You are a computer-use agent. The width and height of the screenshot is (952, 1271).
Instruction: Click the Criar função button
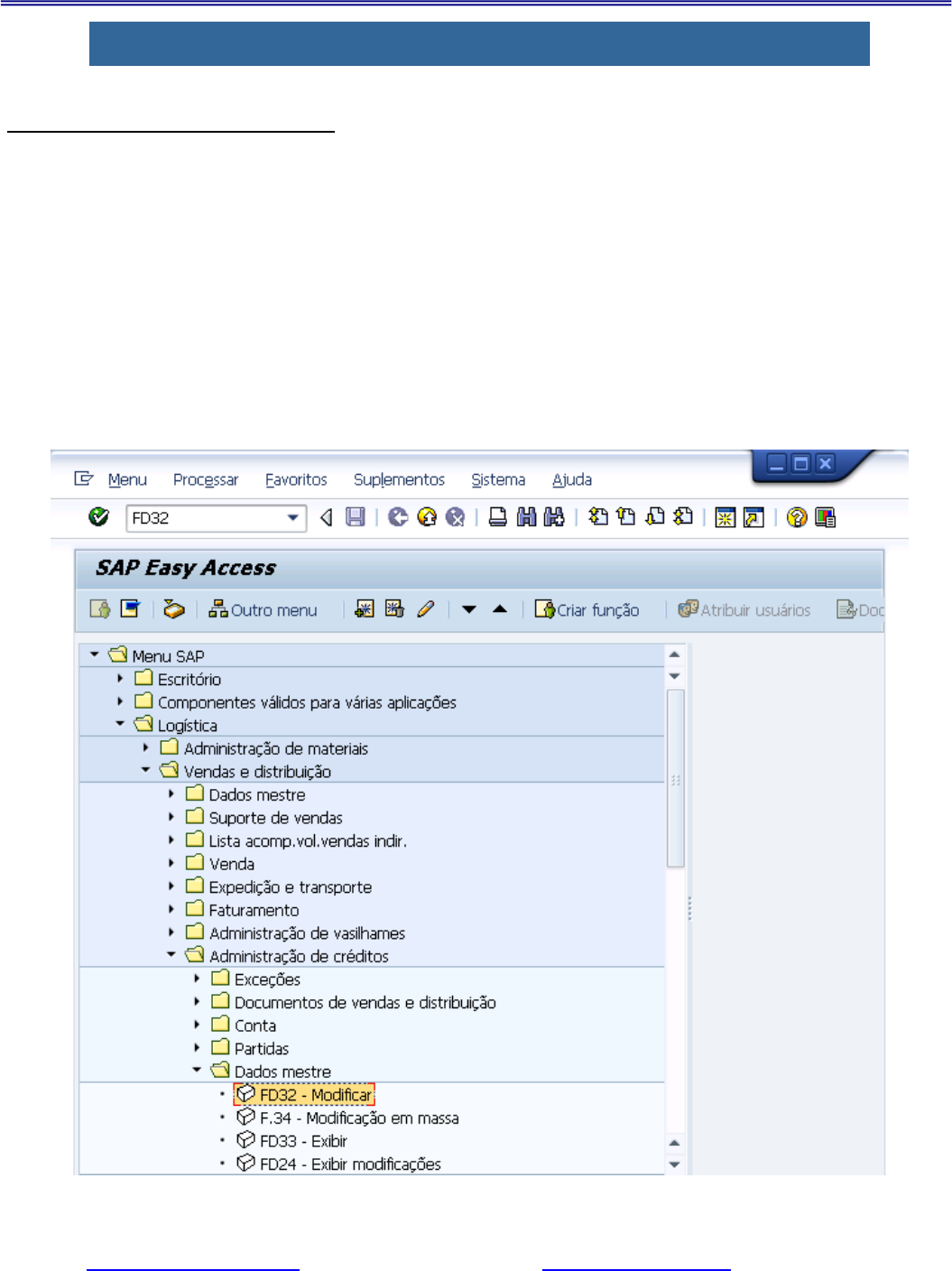click(587, 610)
